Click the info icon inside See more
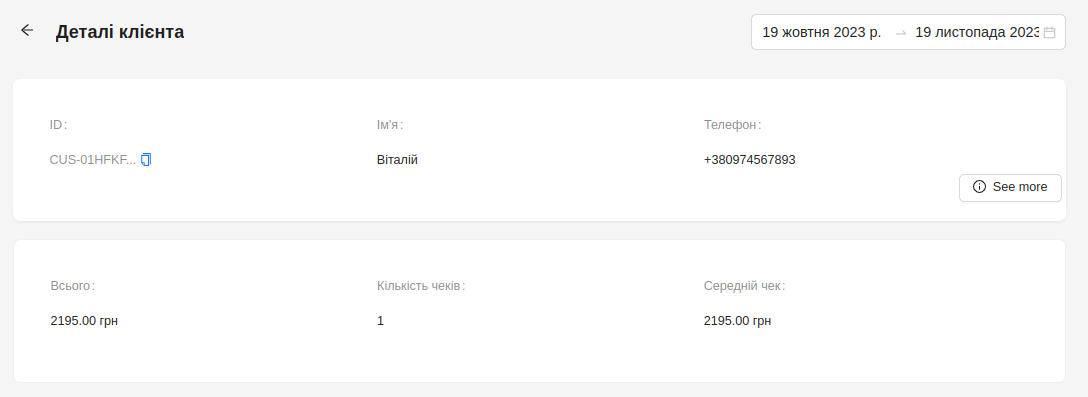The height and width of the screenshot is (397, 1088). point(979,187)
